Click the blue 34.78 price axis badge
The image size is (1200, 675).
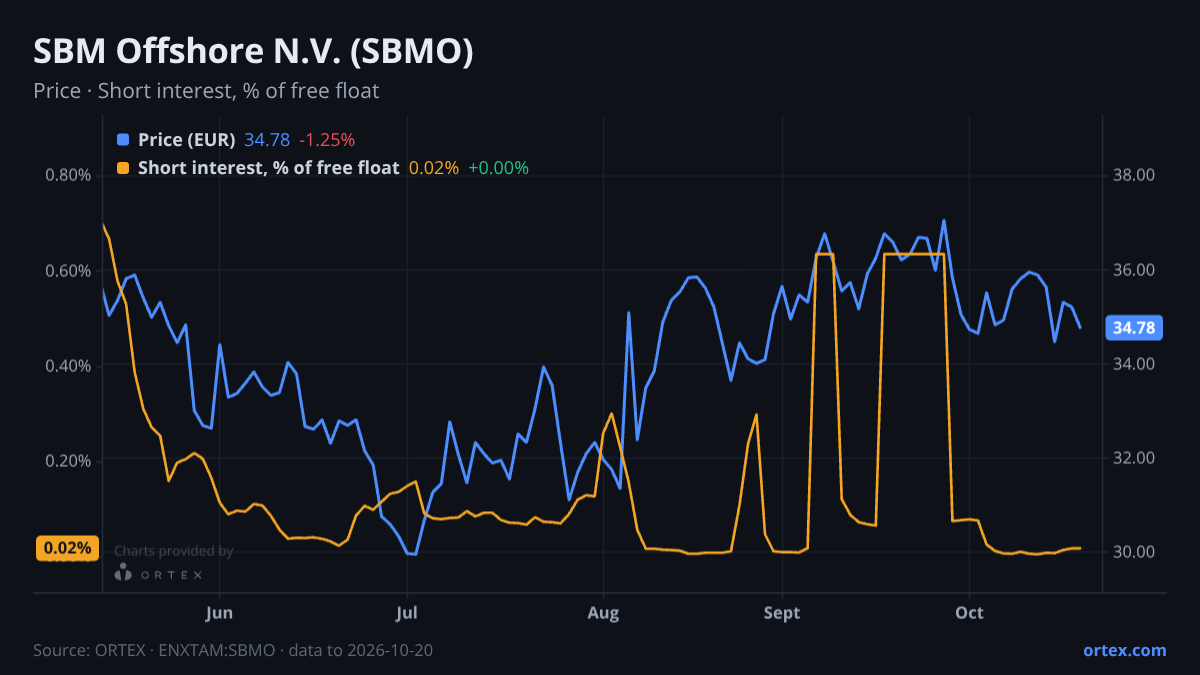point(1133,327)
